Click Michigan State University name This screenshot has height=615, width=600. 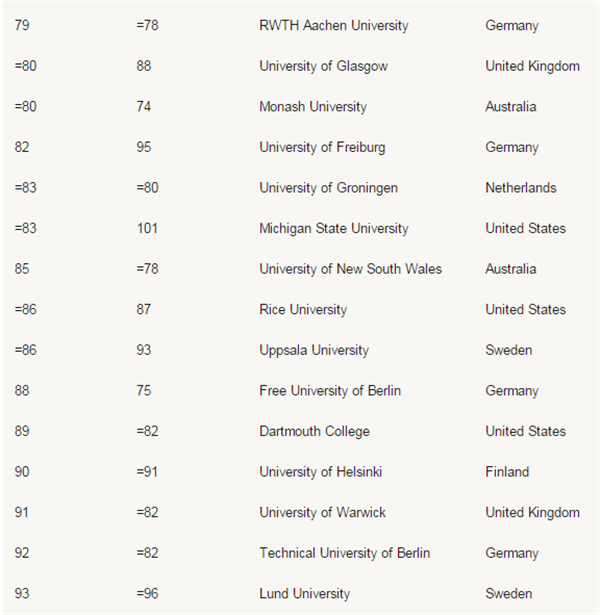334,229
